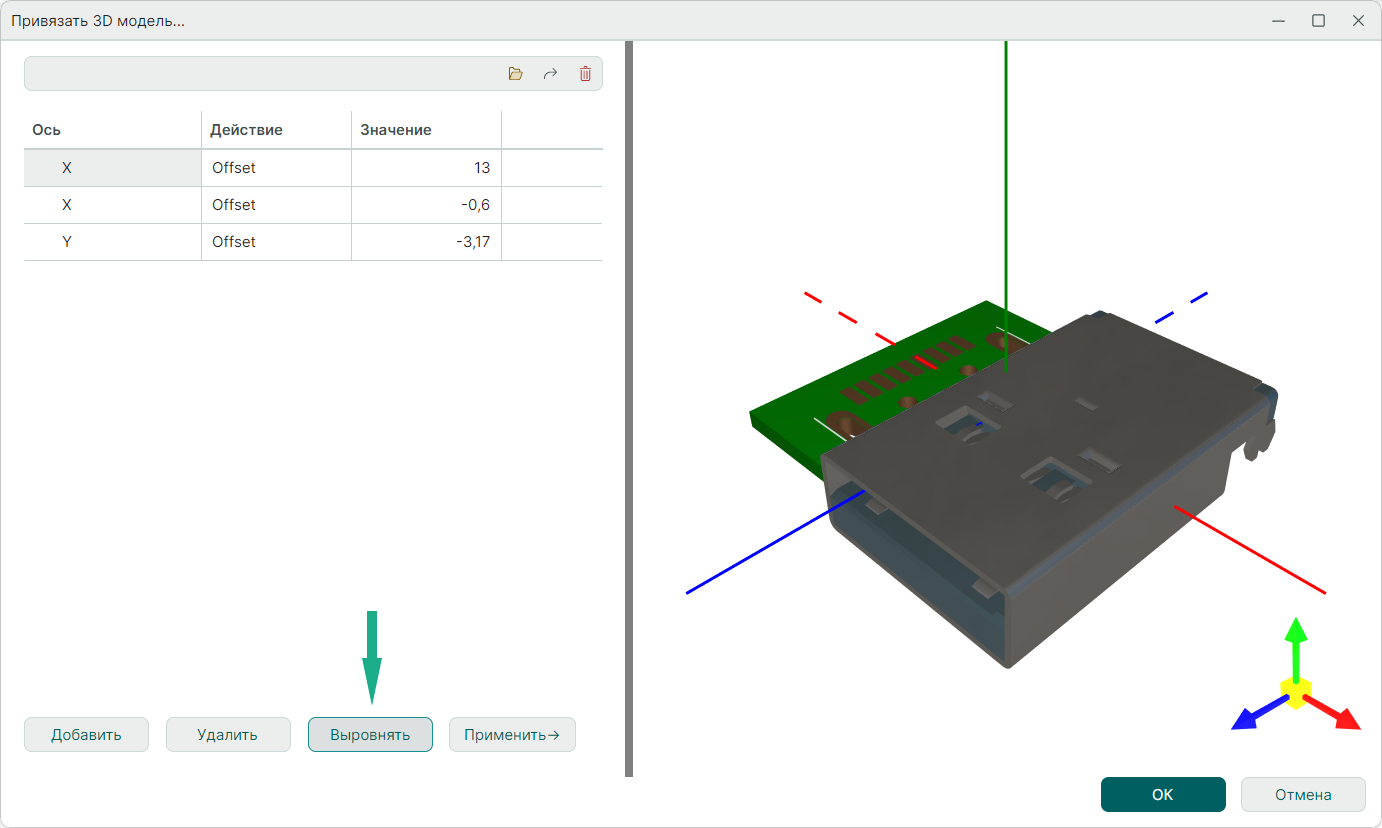Viewport: 1382px width, 828px height.
Task: Click the red arrow on axis gizmo
Action: 1340,714
